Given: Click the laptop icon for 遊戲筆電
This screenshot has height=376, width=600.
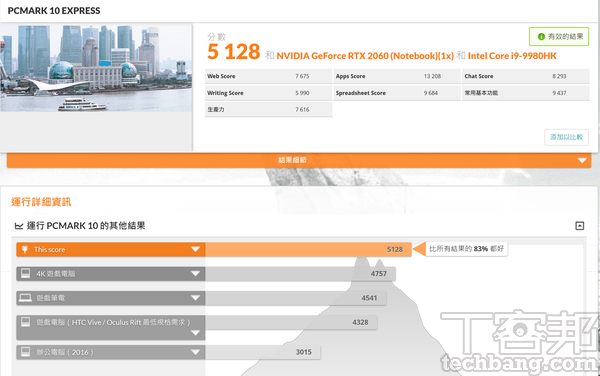Looking at the screenshot, I should (x=26, y=298).
